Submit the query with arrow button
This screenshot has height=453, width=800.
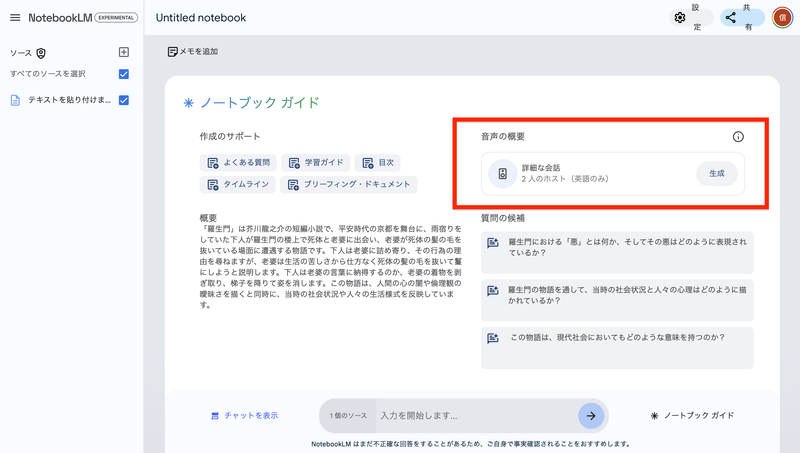(x=591, y=415)
